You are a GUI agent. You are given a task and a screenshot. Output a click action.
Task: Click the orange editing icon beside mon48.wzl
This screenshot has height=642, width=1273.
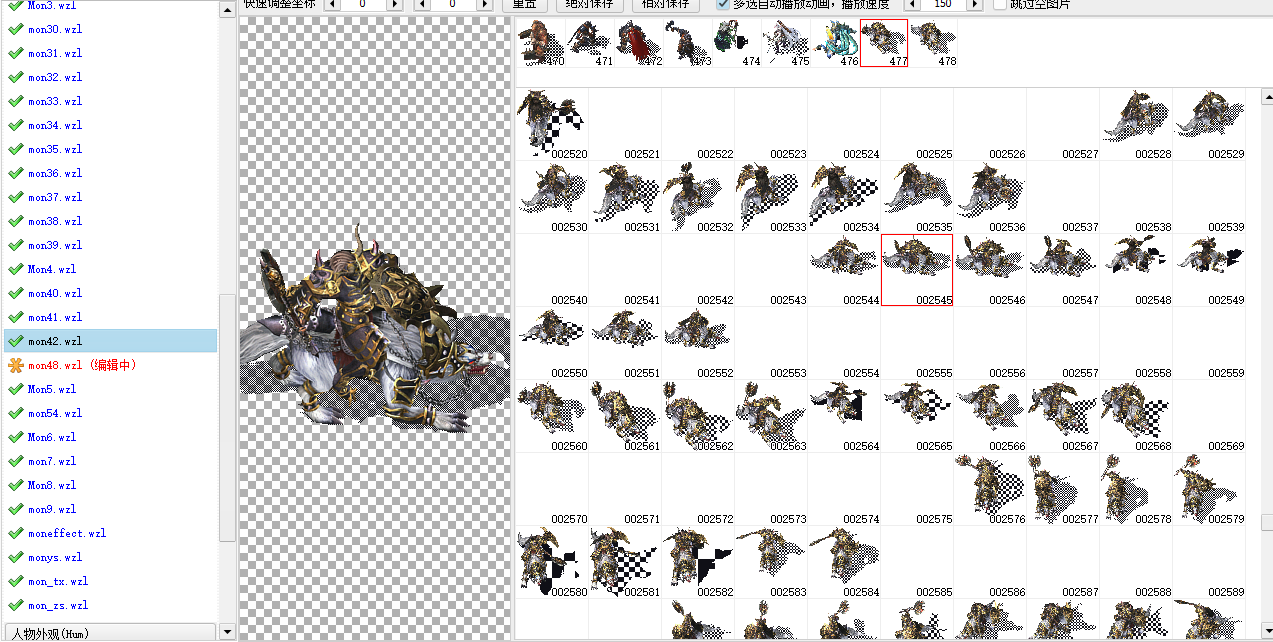pos(15,365)
